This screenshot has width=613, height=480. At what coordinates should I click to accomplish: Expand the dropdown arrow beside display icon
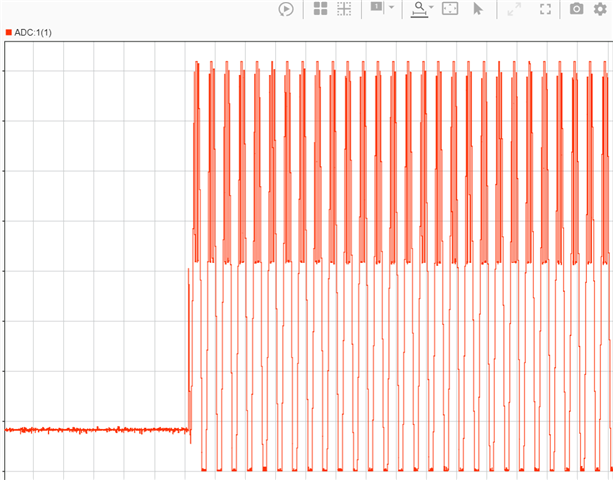pyautogui.click(x=391, y=7)
